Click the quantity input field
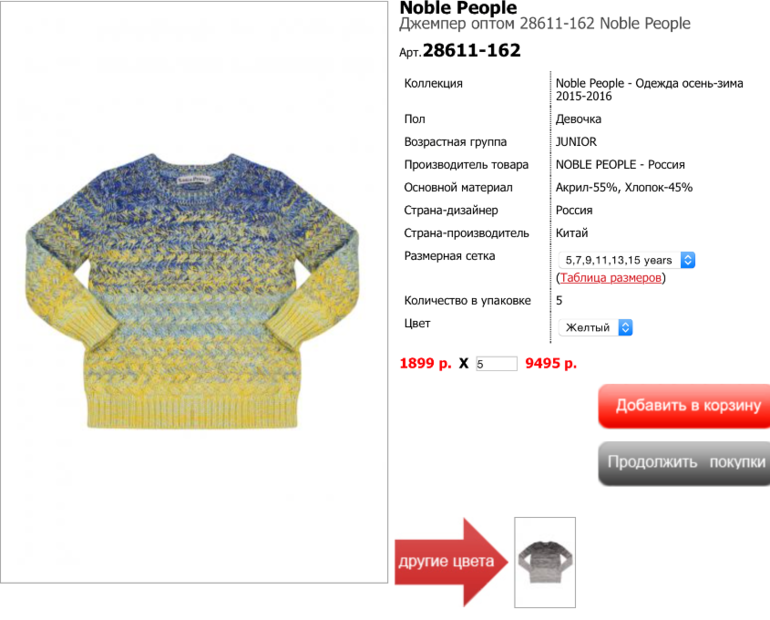 [496, 364]
